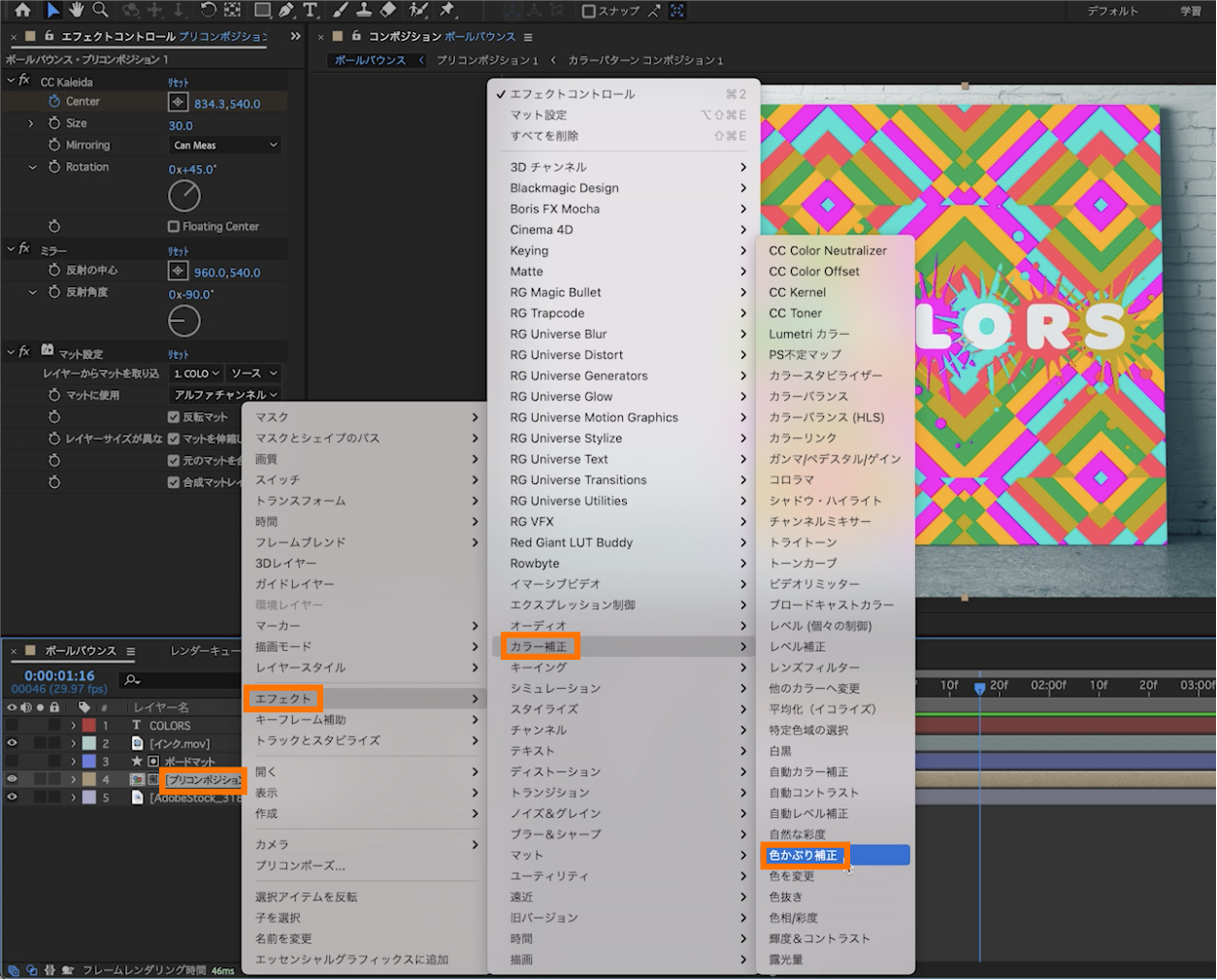Collapse the ミラー effect group
This screenshot has width=1217, height=980.
[x=11, y=248]
